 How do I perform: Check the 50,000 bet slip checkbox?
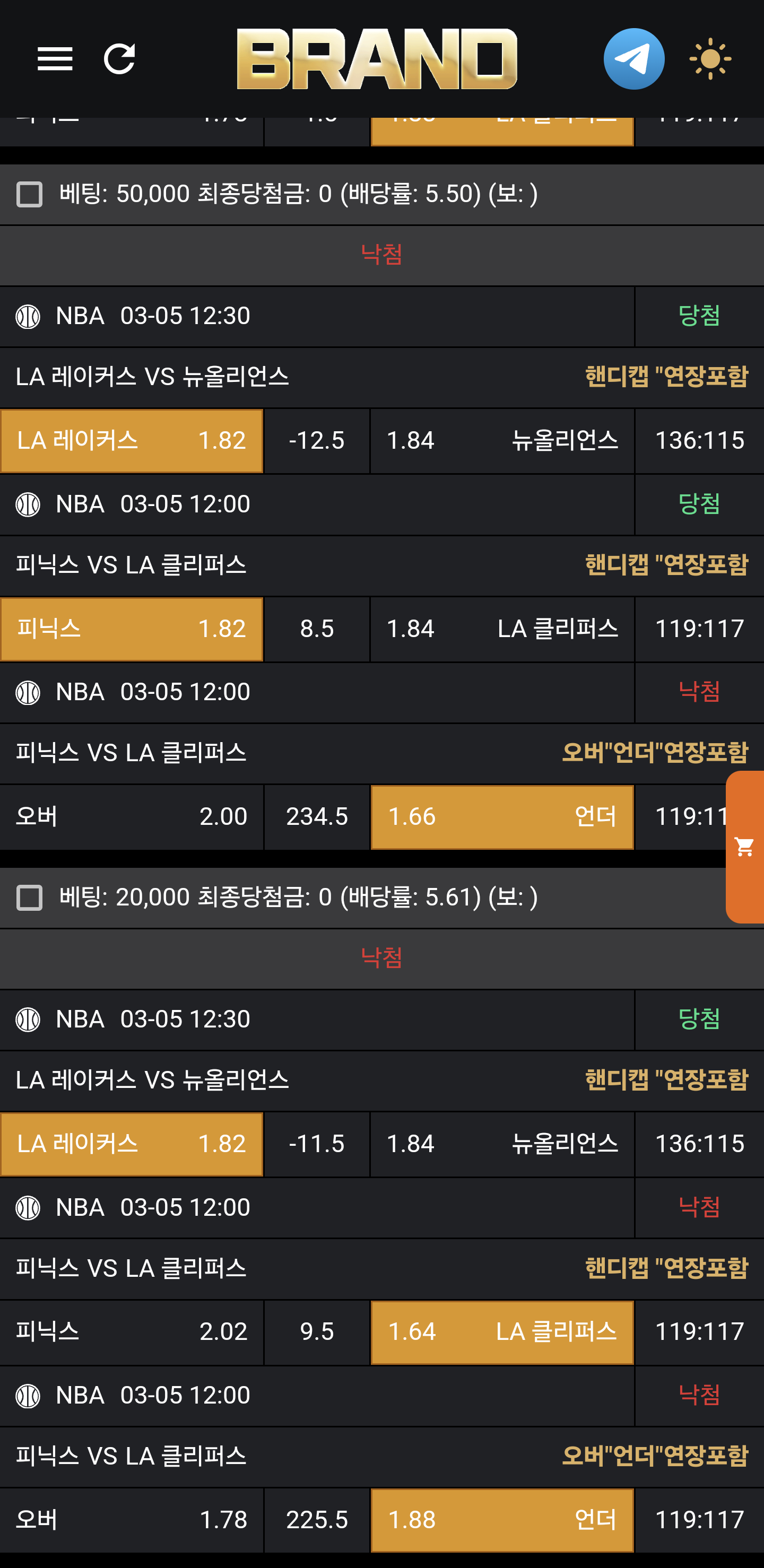29,195
